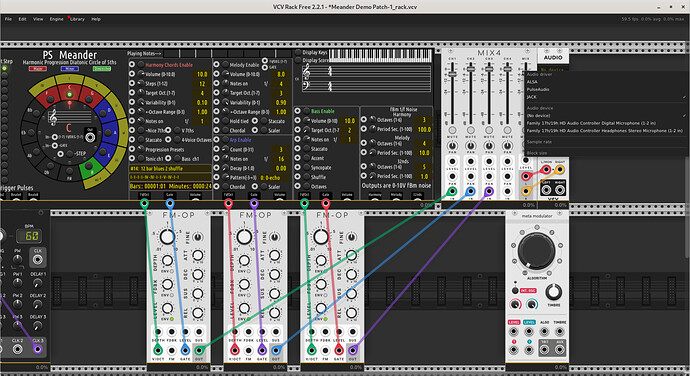This screenshot has width=690, height=376.
Task: Expand the Block size submenu
Action: pos(606,153)
